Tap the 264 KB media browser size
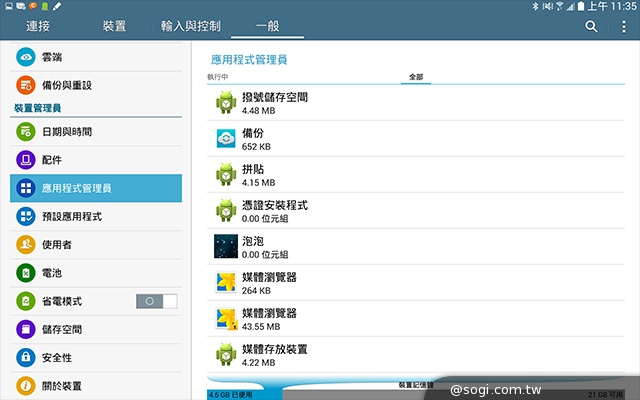 256,291
